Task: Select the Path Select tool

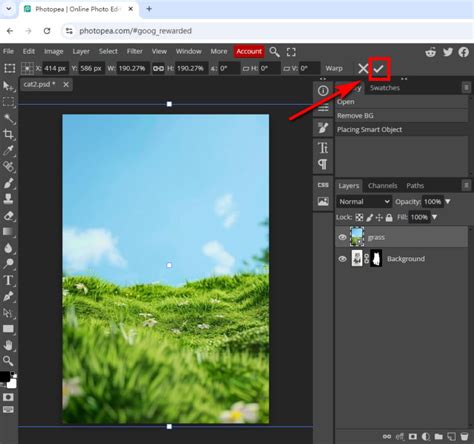Action: [x=8, y=313]
